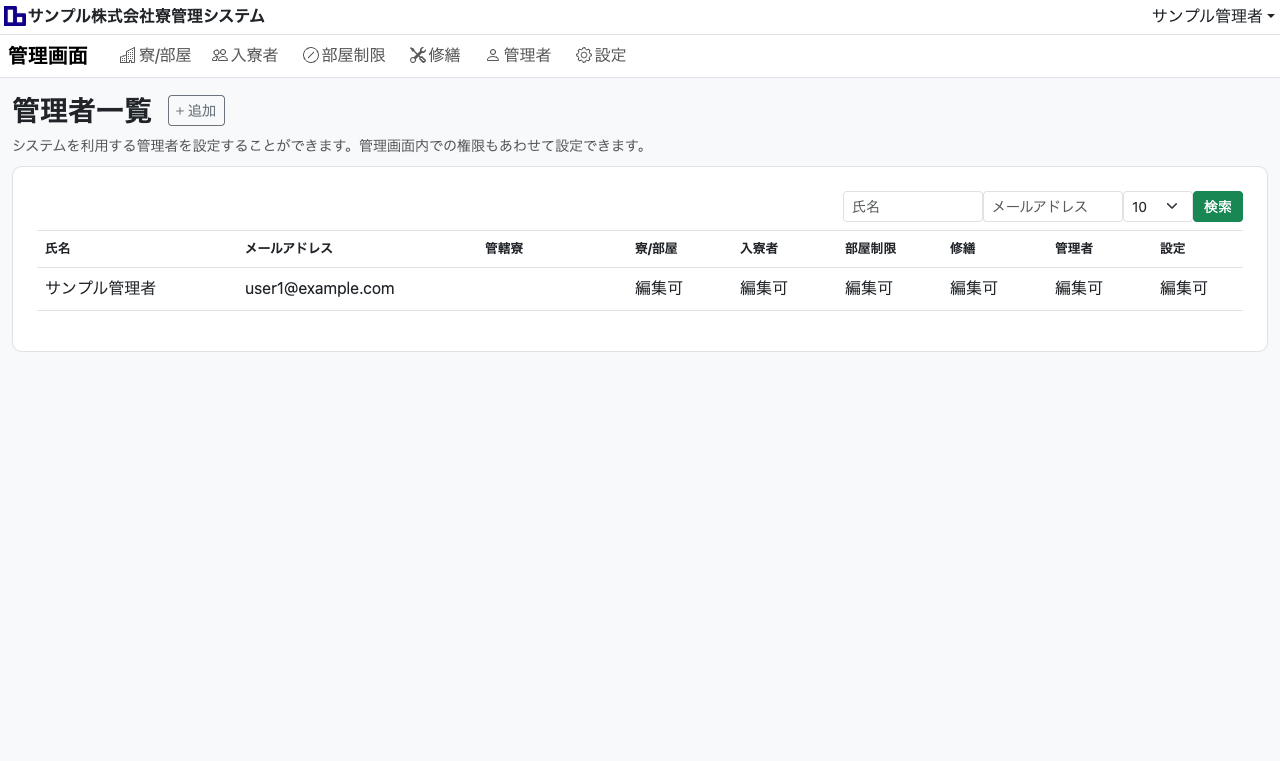1280x761 pixels.
Task: Open the サンプル管理者 user dropdown menu
Action: point(1212,16)
